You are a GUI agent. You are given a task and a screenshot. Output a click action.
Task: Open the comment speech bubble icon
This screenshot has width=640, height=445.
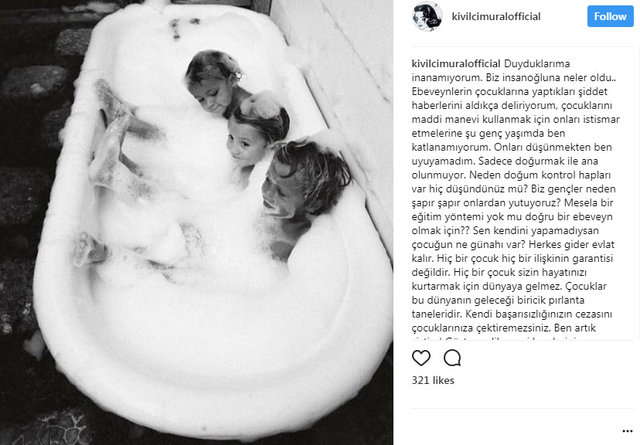coord(452,358)
